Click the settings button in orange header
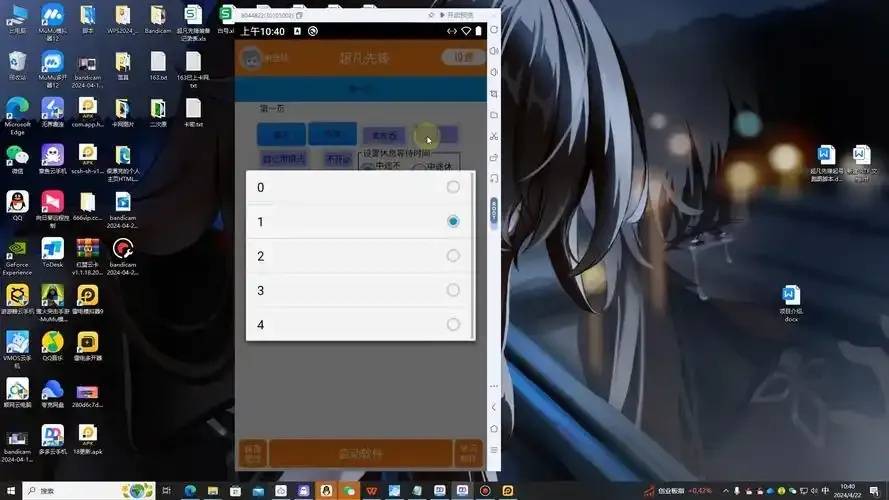The height and width of the screenshot is (500, 889). click(462, 57)
